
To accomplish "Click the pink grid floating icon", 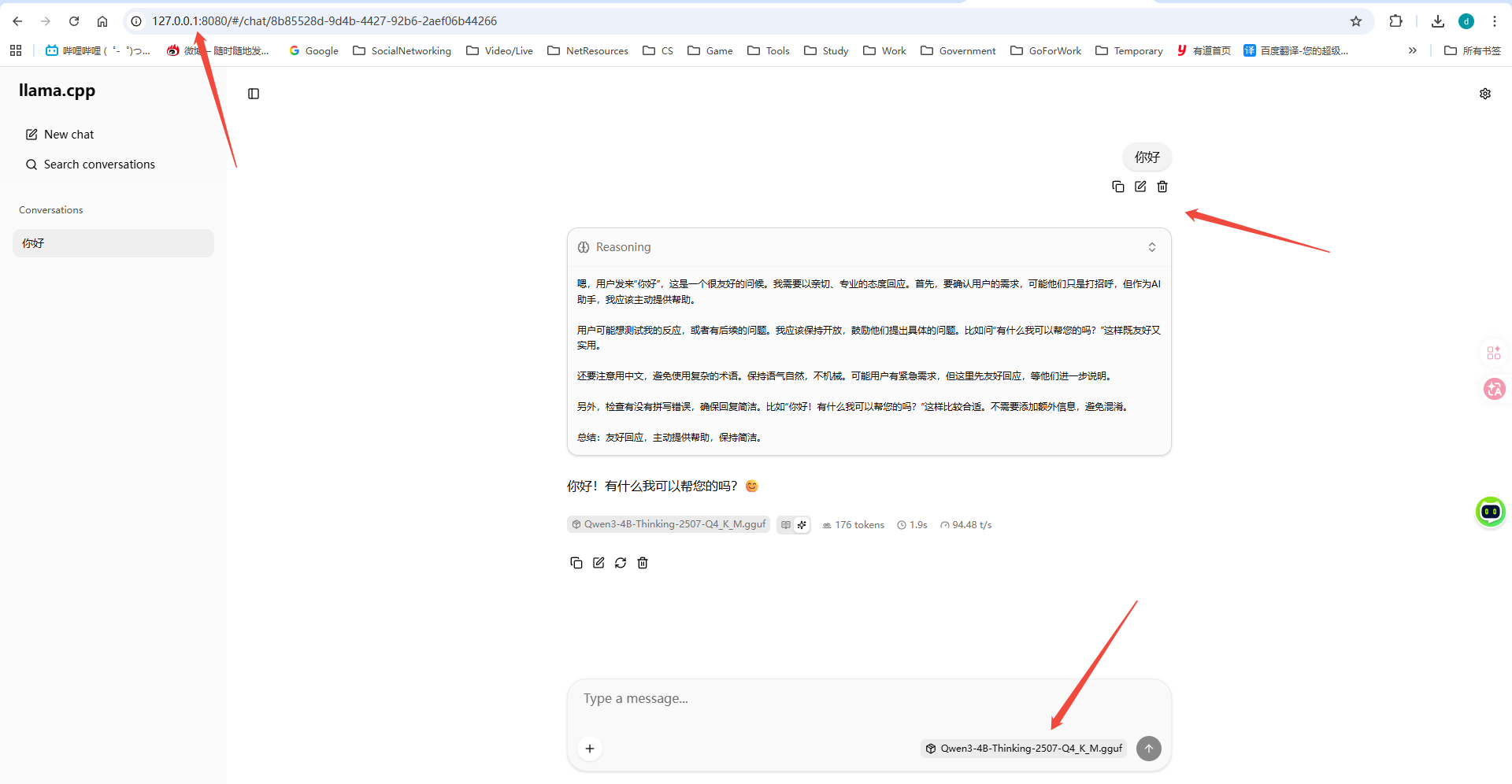I will (1494, 353).
